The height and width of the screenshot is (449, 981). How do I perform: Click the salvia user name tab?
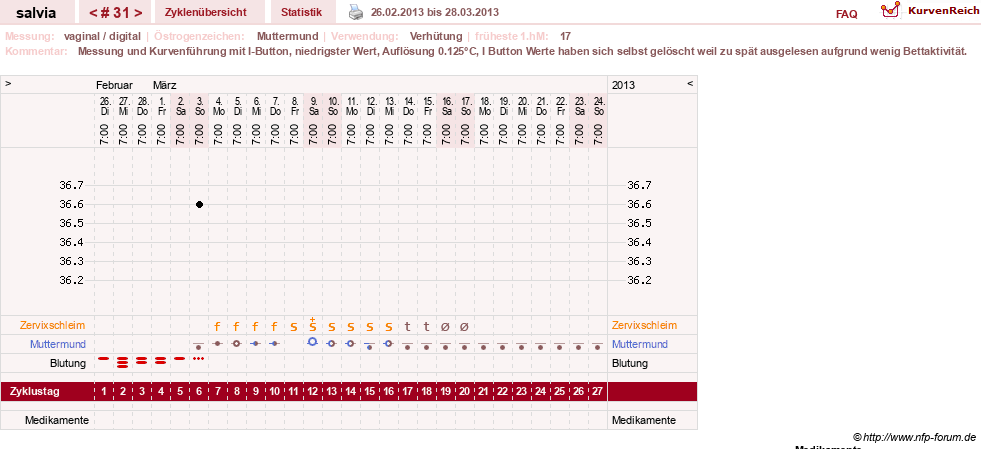[36, 12]
